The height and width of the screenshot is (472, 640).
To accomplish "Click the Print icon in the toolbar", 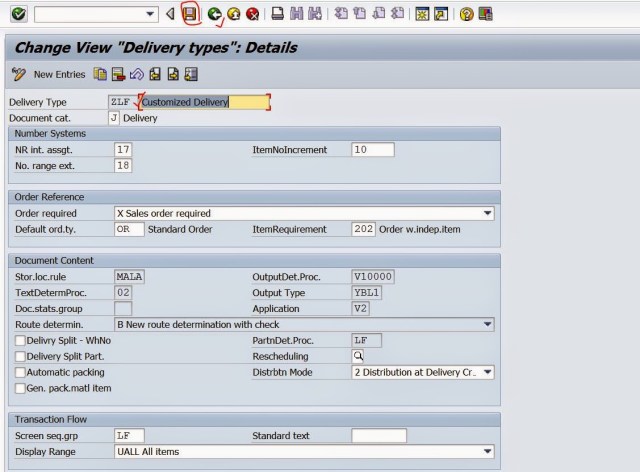I will (x=279, y=14).
